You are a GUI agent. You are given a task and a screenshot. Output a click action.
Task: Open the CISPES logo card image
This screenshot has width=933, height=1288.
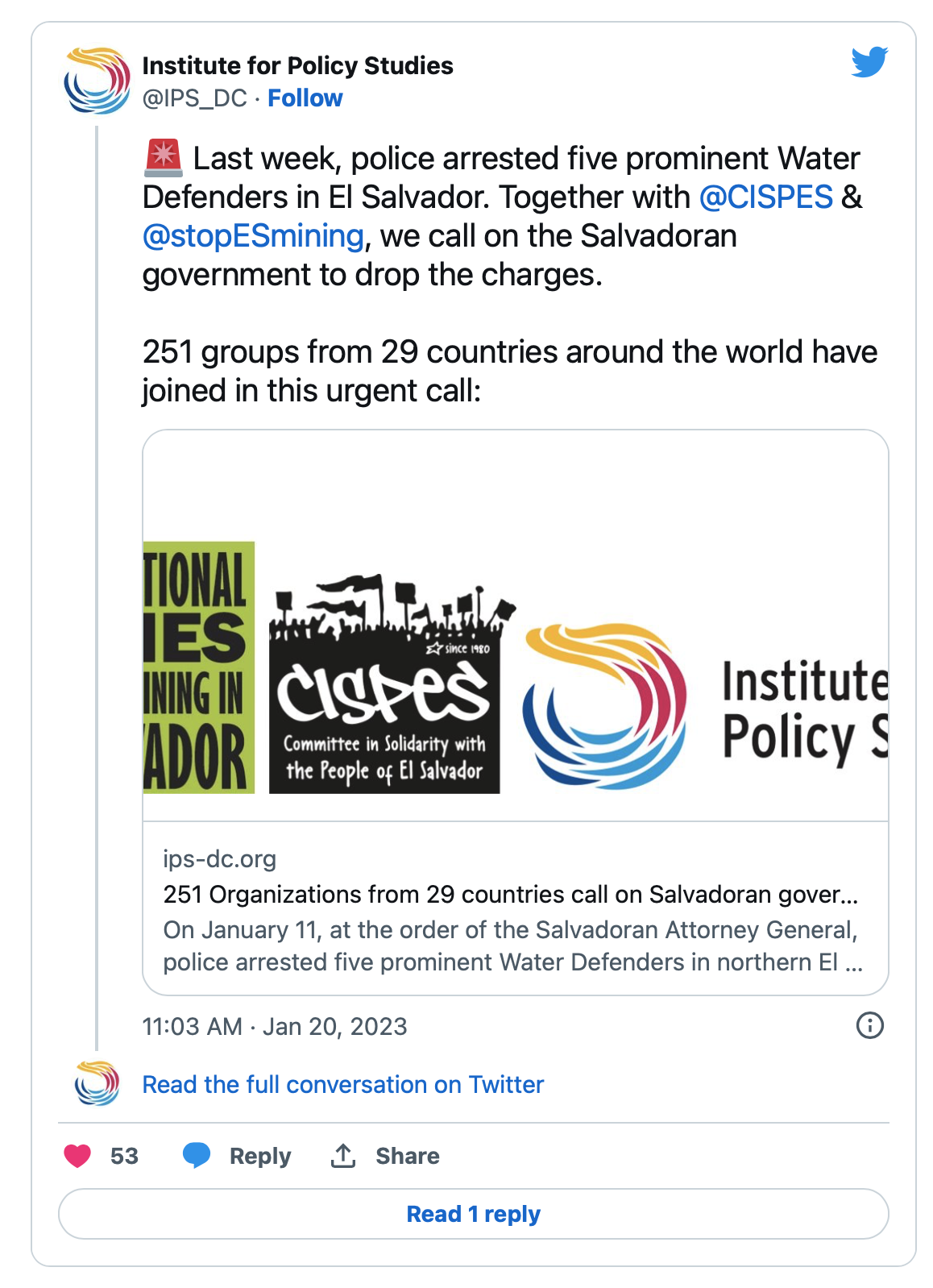pyautogui.click(x=384, y=685)
